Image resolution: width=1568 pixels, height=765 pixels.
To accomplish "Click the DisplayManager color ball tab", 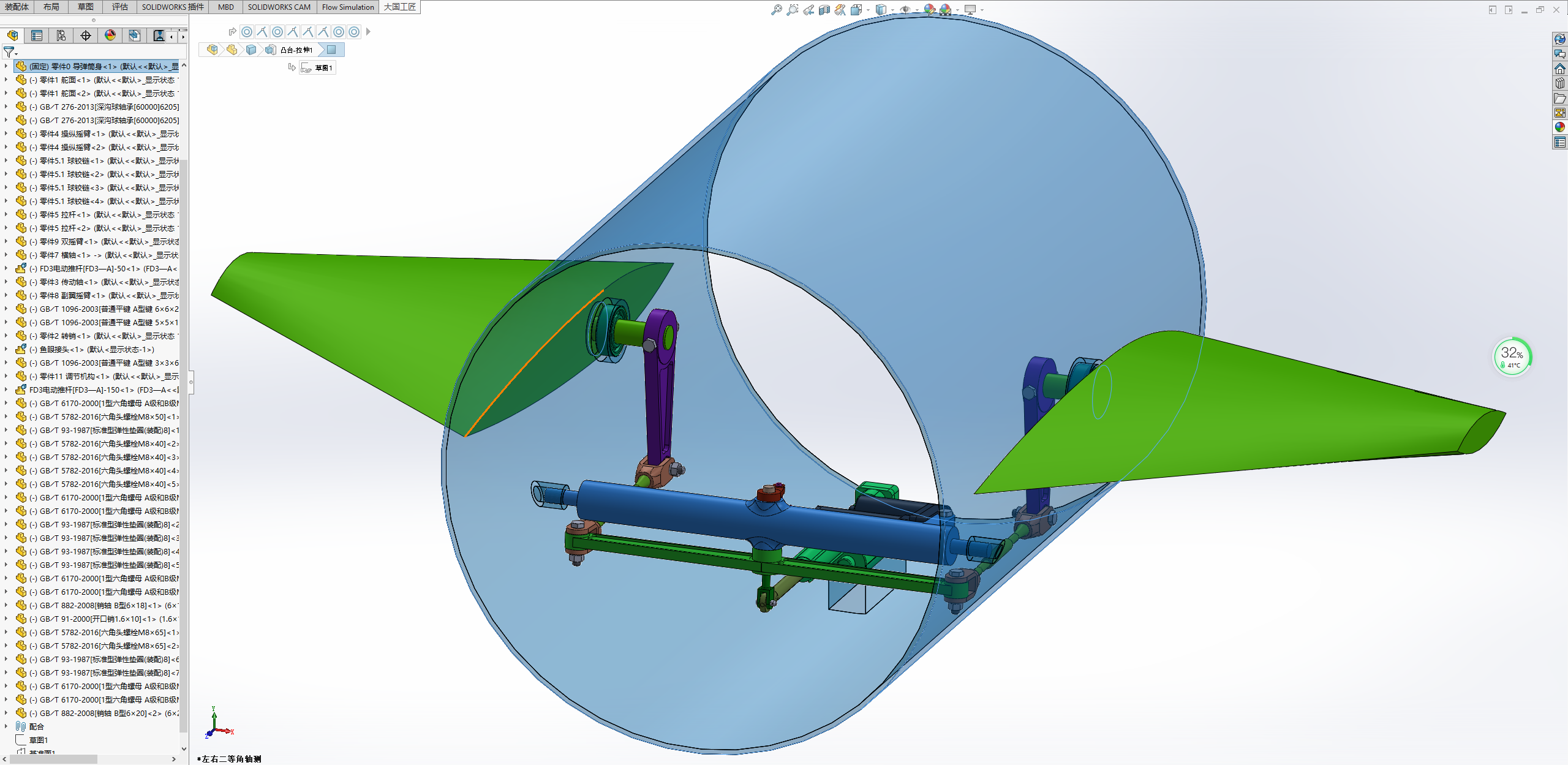I will point(110,36).
